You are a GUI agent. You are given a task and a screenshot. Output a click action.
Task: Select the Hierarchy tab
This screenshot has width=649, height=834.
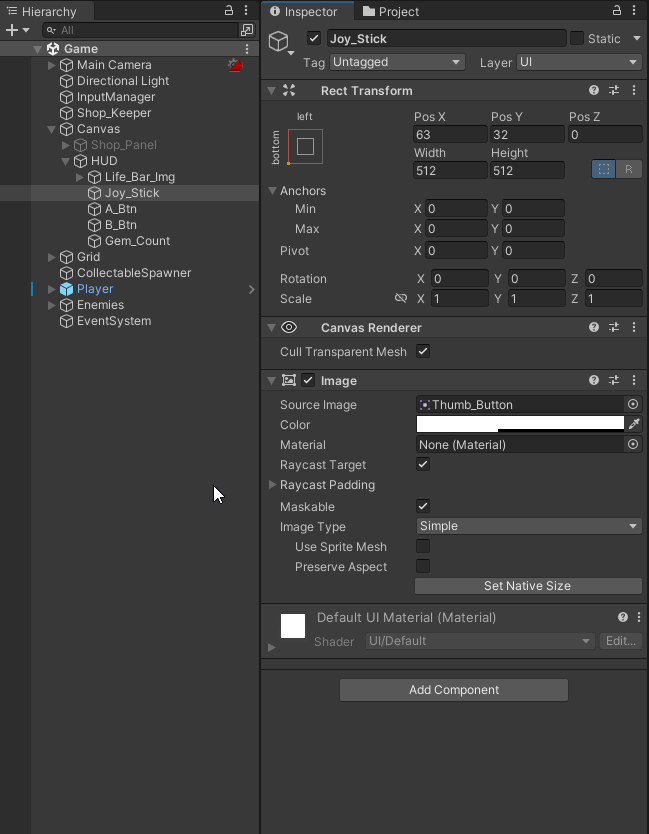(x=47, y=11)
